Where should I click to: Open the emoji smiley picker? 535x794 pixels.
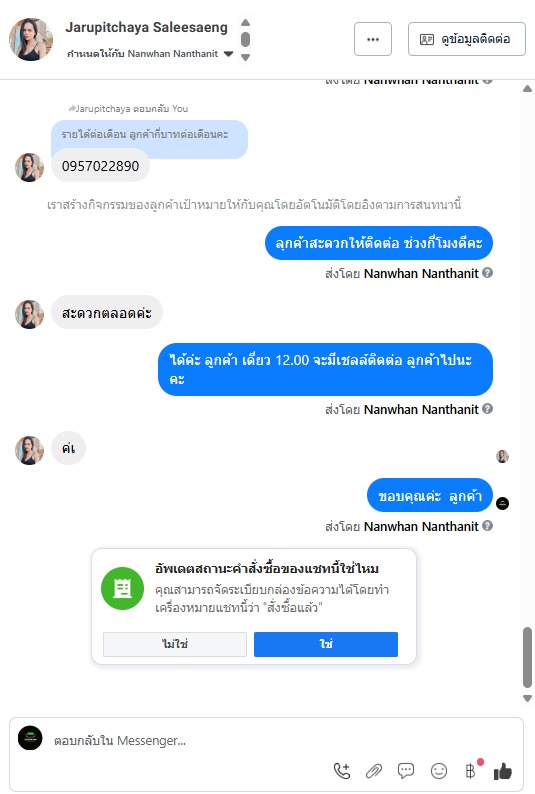pyautogui.click(x=439, y=771)
